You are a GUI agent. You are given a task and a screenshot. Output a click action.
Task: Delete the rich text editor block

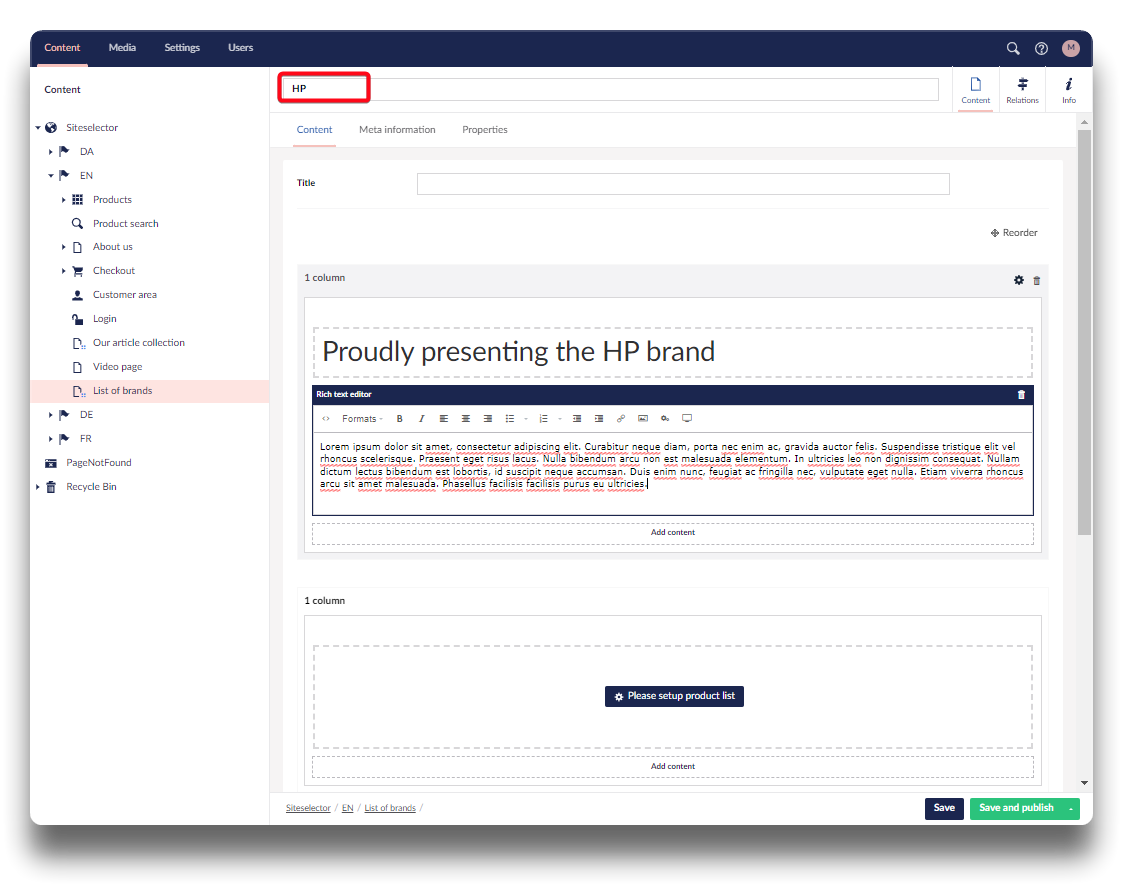[x=1021, y=394]
